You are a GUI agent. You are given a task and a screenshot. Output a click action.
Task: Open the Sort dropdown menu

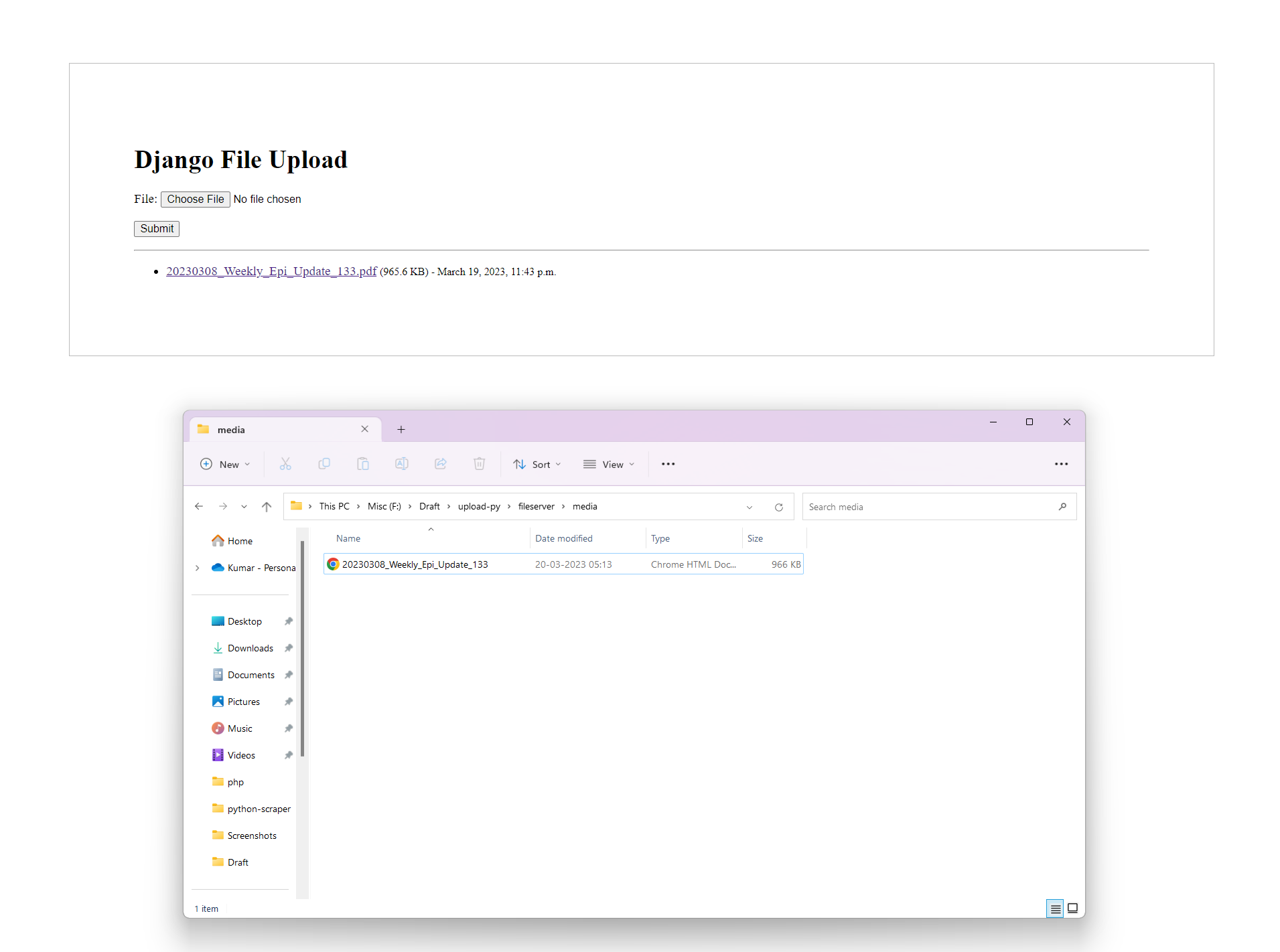click(537, 464)
